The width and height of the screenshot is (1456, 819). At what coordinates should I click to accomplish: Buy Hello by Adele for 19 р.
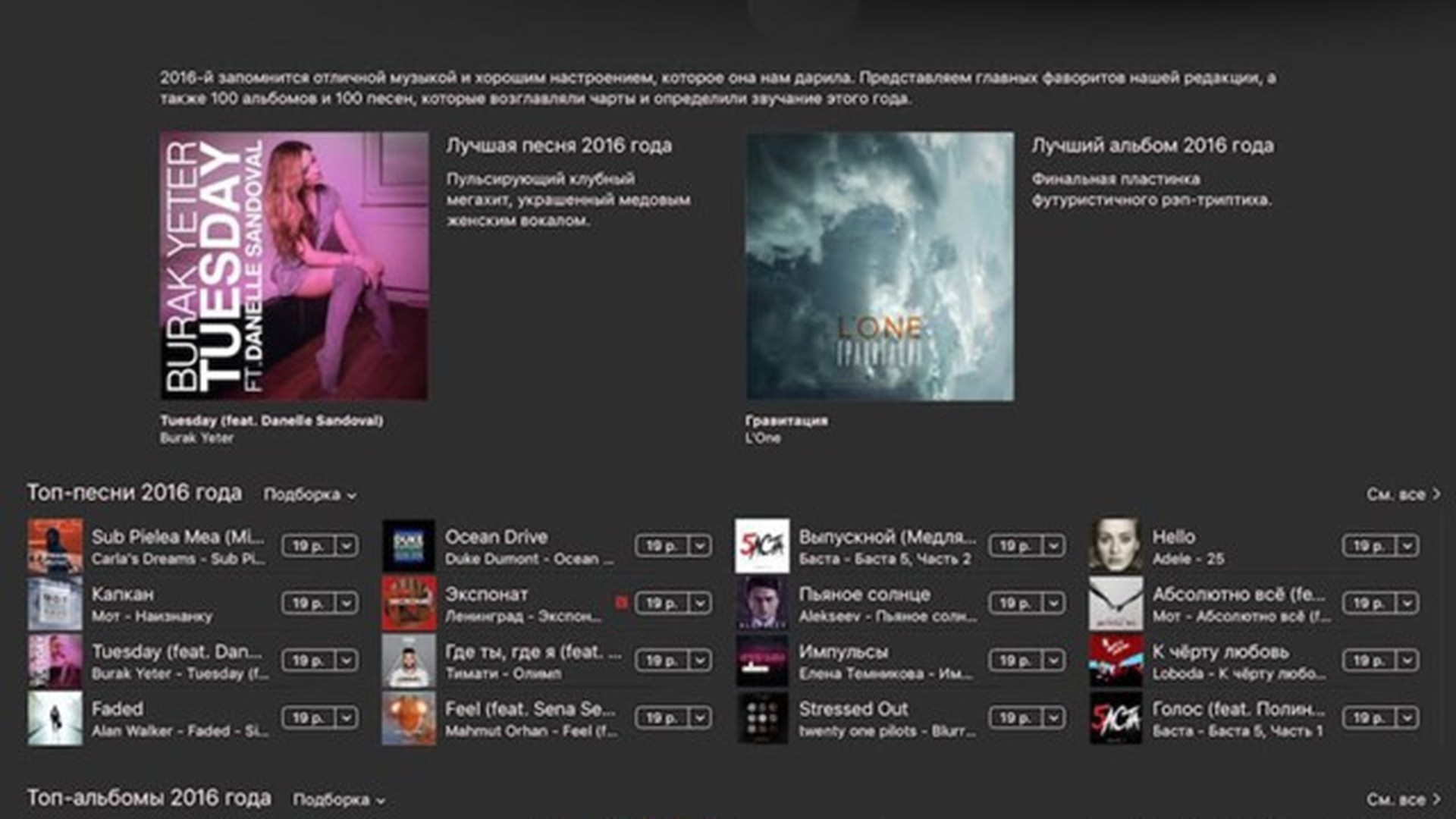[1369, 546]
